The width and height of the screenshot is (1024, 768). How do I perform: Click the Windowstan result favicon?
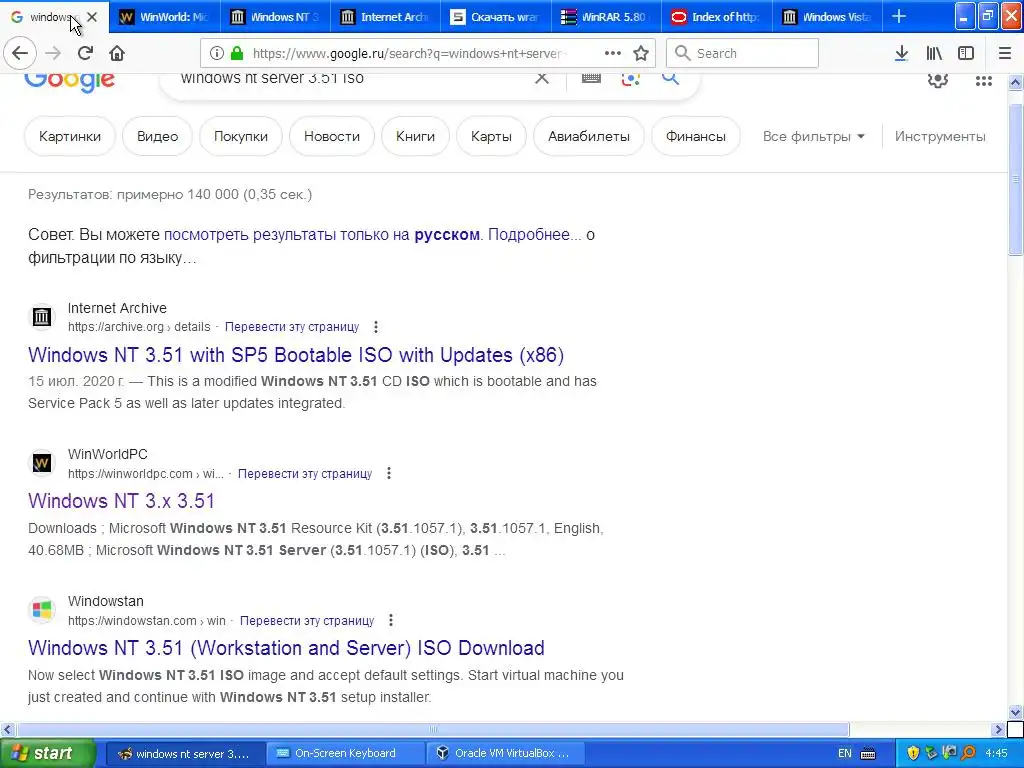click(42, 610)
